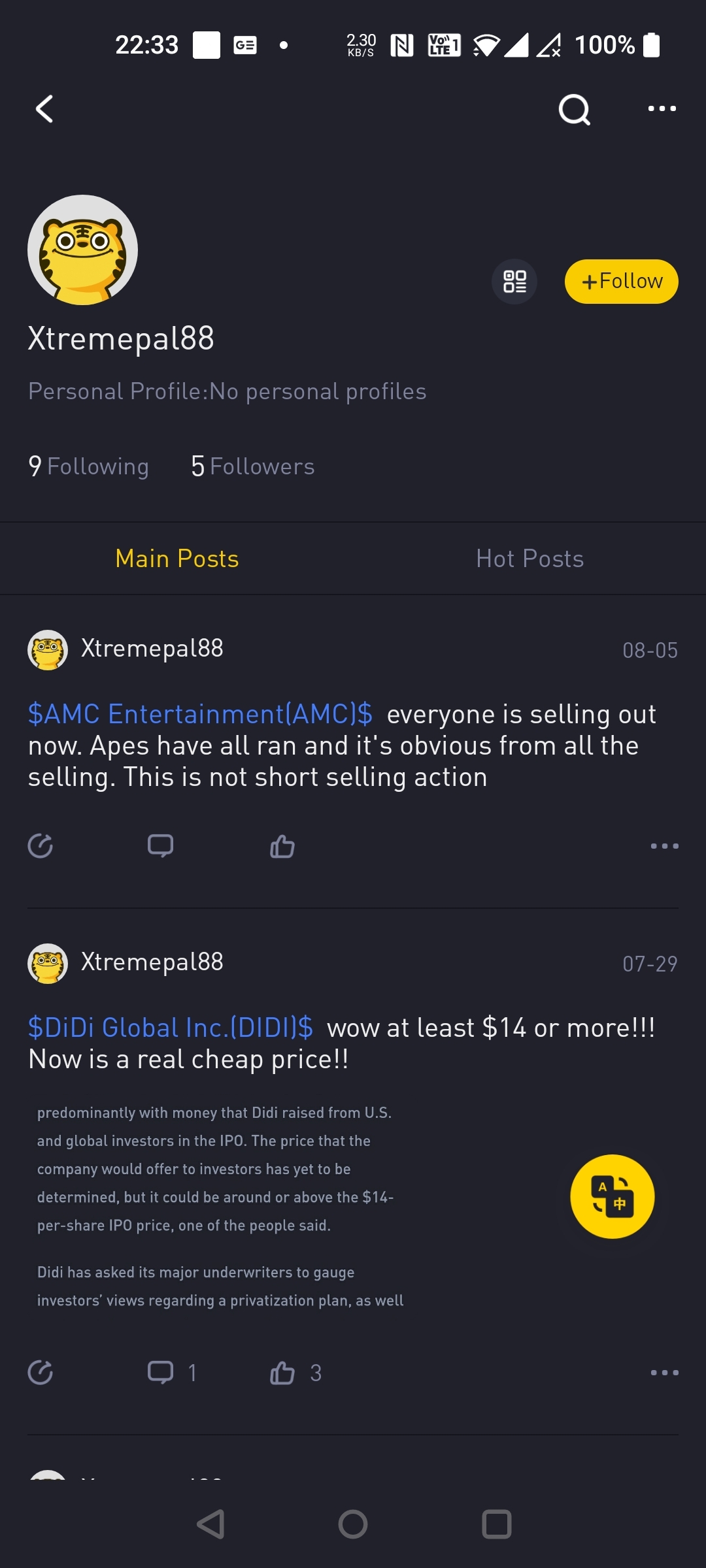
Task: Tap the large tiger profile avatar
Action: (82, 250)
